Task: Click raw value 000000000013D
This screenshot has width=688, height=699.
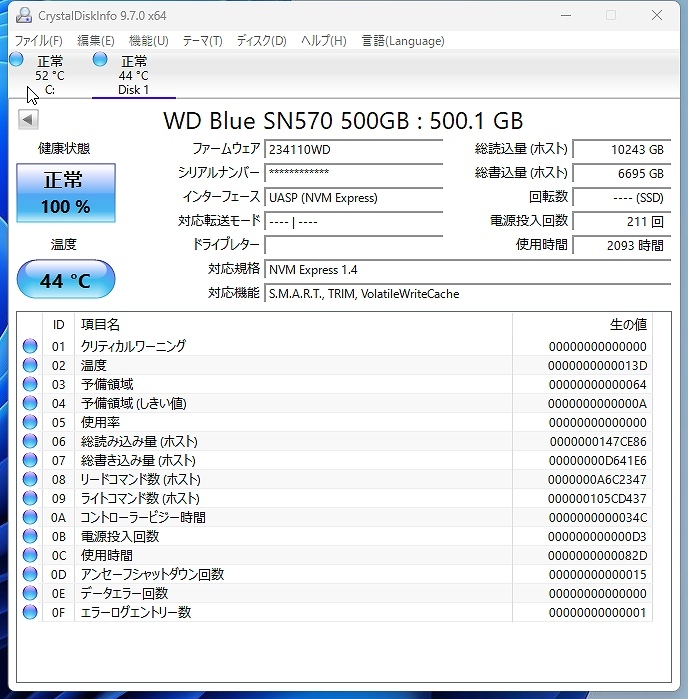Action: coord(597,366)
